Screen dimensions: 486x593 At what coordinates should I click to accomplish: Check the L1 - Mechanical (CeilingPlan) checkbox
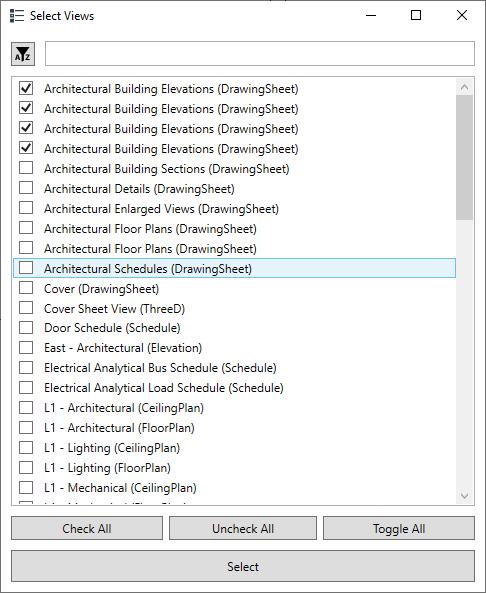[26, 487]
